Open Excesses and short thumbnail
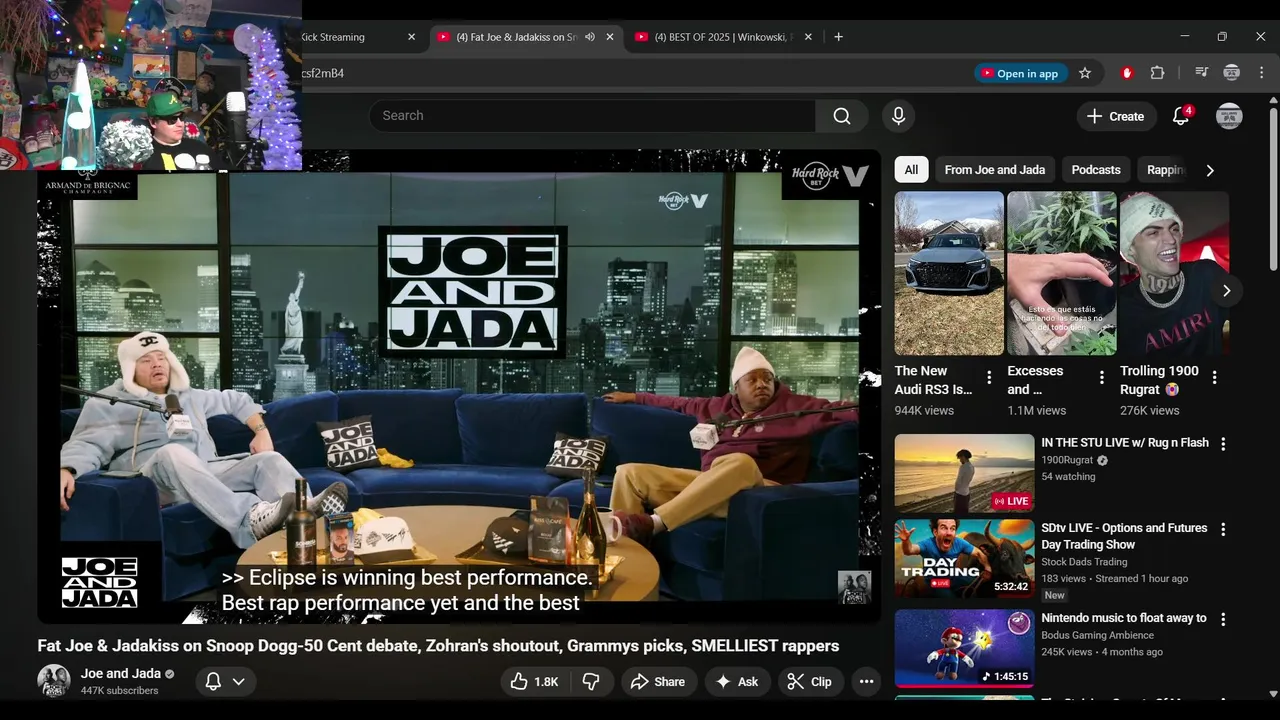 (x=1062, y=273)
